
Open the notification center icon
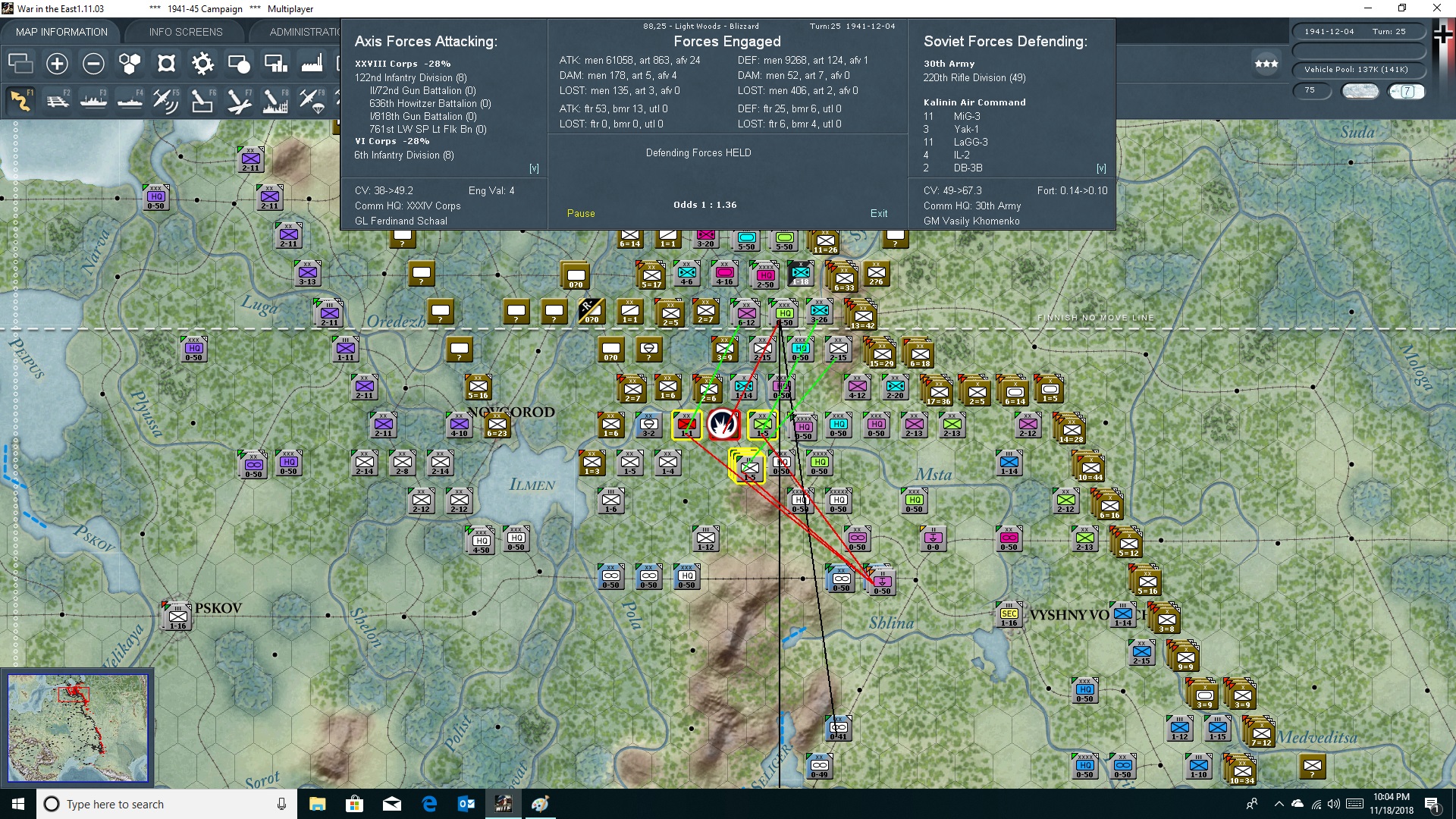tap(1432, 804)
